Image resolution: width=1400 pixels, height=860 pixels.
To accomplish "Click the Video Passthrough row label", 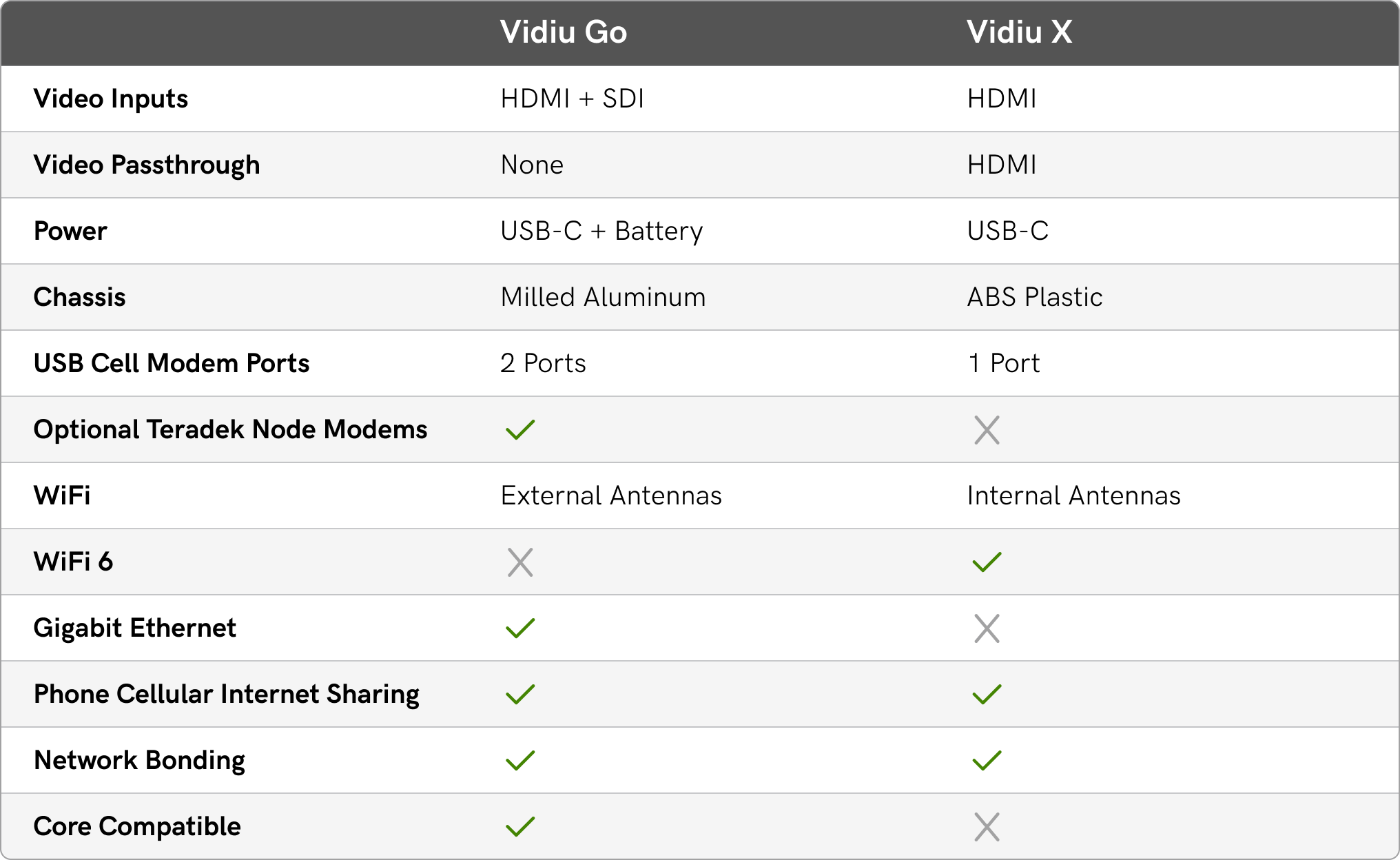I will (x=147, y=165).
